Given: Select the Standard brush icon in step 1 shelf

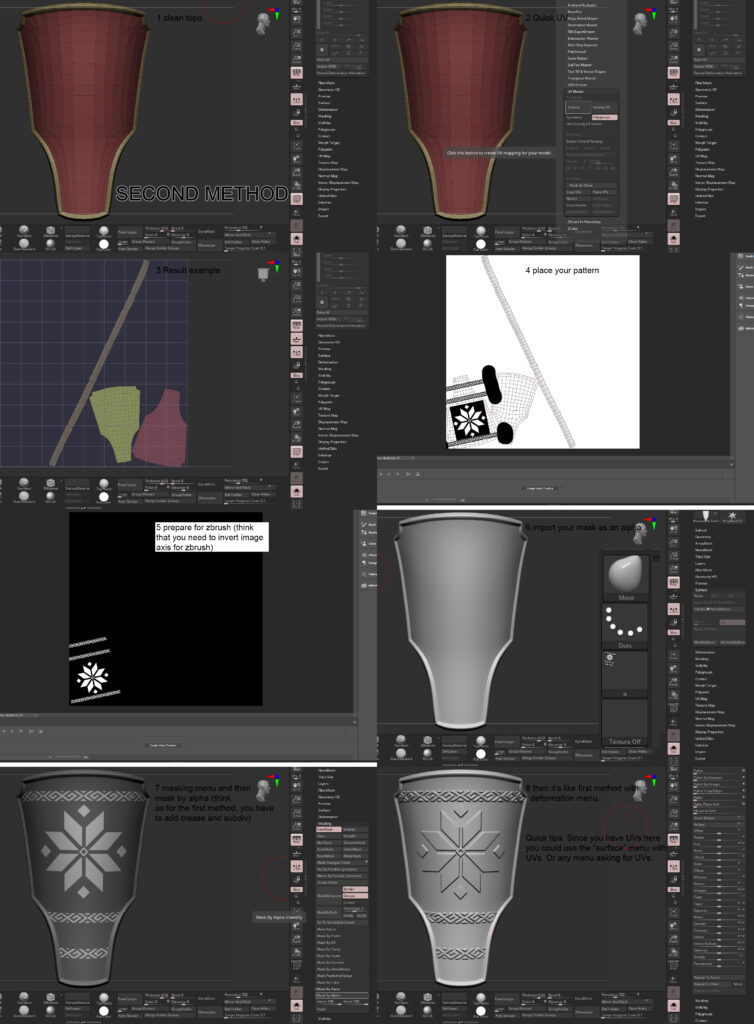Looking at the screenshot, I should pyautogui.click(x=24, y=232).
